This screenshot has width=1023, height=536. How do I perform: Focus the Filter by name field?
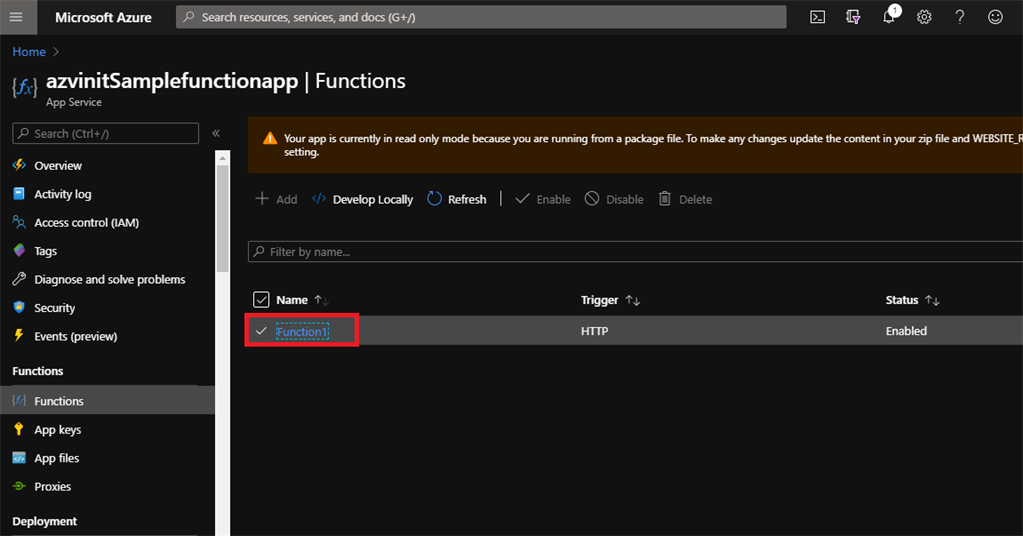point(635,252)
